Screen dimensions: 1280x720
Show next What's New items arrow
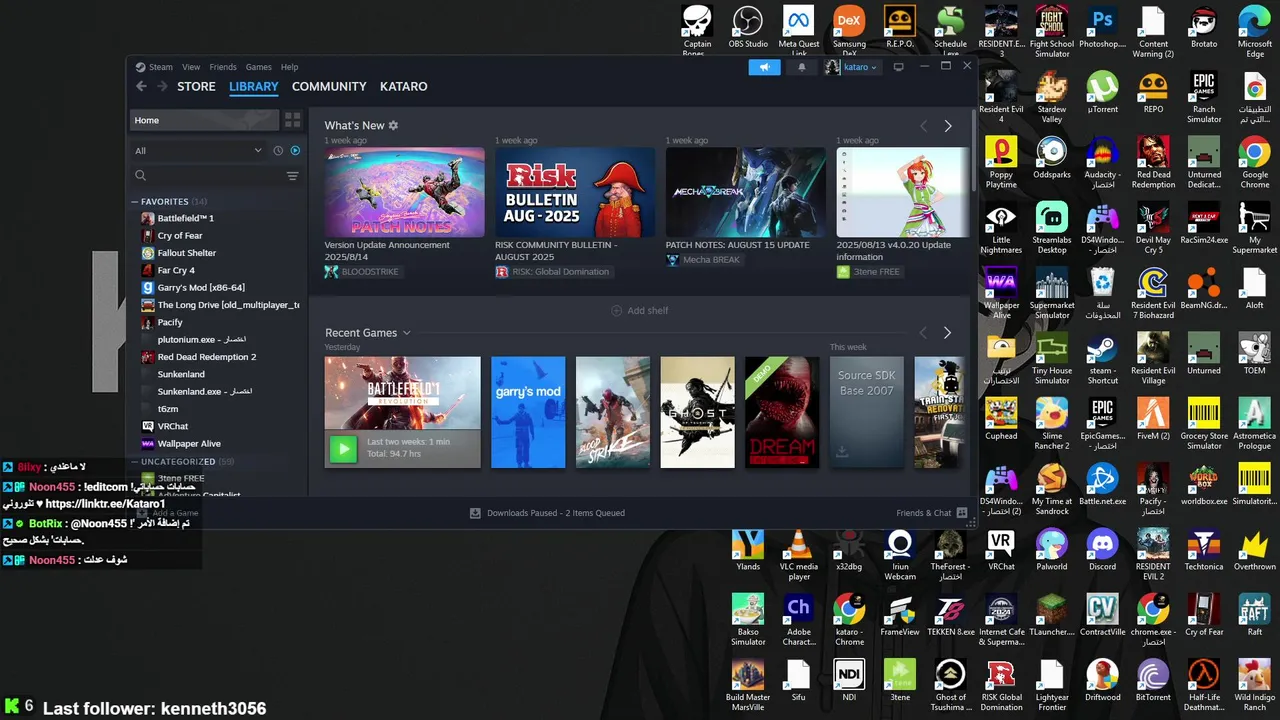(x=948, y=126)
